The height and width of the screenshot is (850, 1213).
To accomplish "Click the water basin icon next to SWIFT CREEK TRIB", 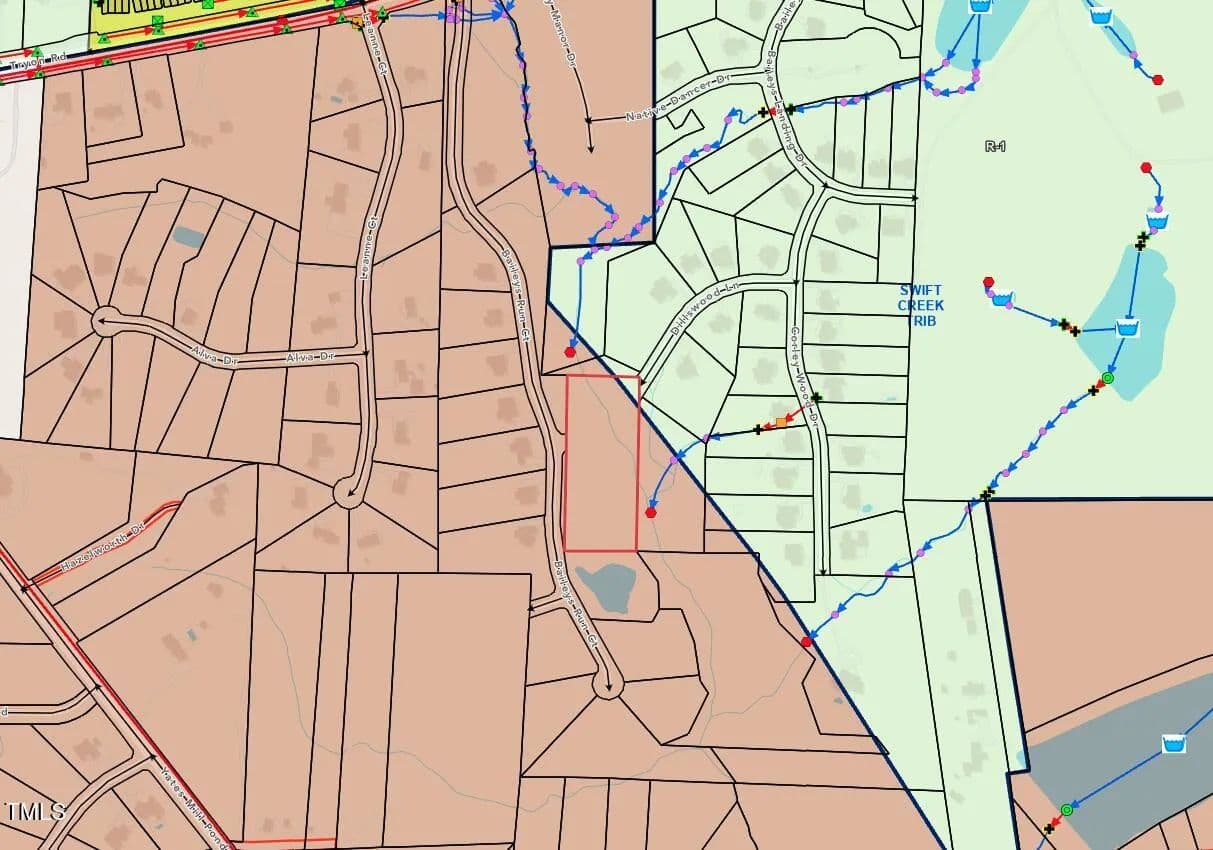I will [1002, 298].
